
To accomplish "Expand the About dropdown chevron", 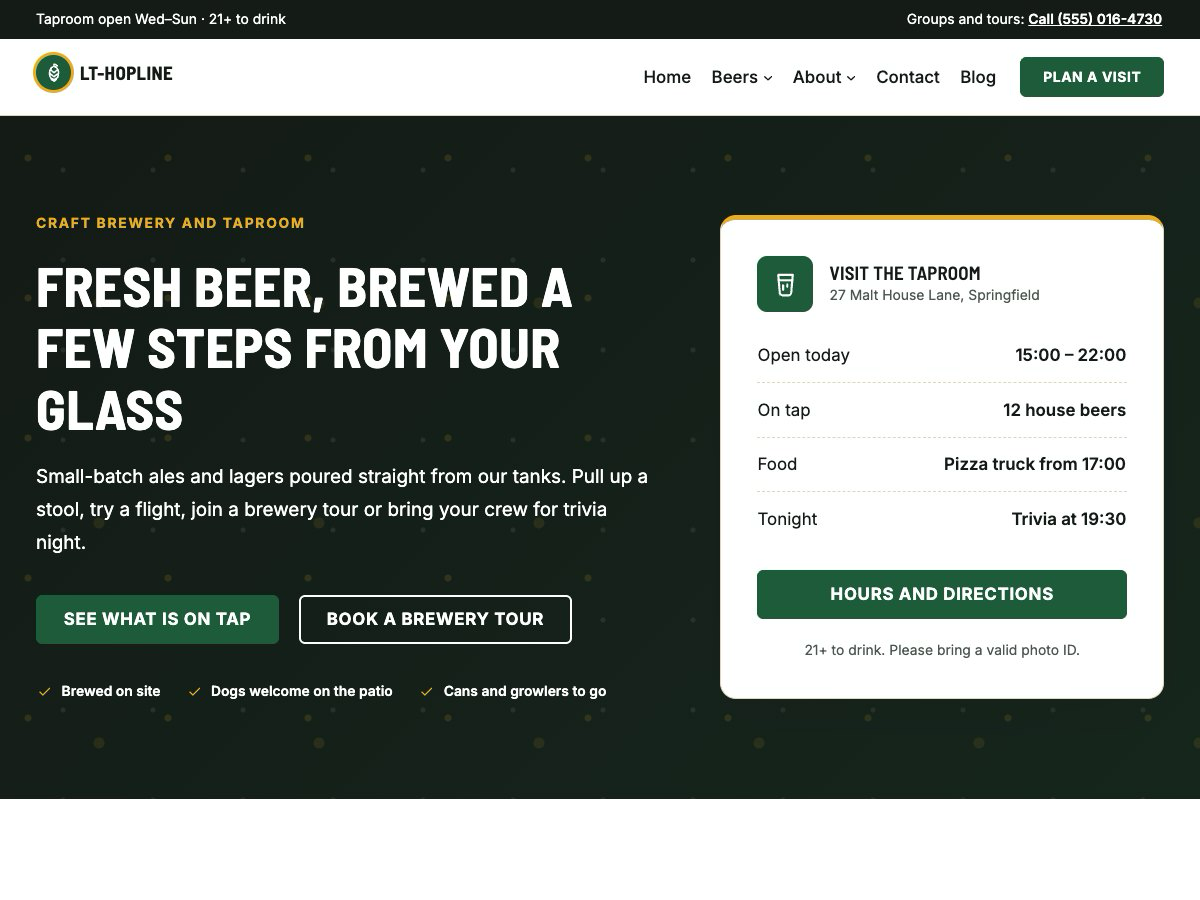I will tap(851, 78).
